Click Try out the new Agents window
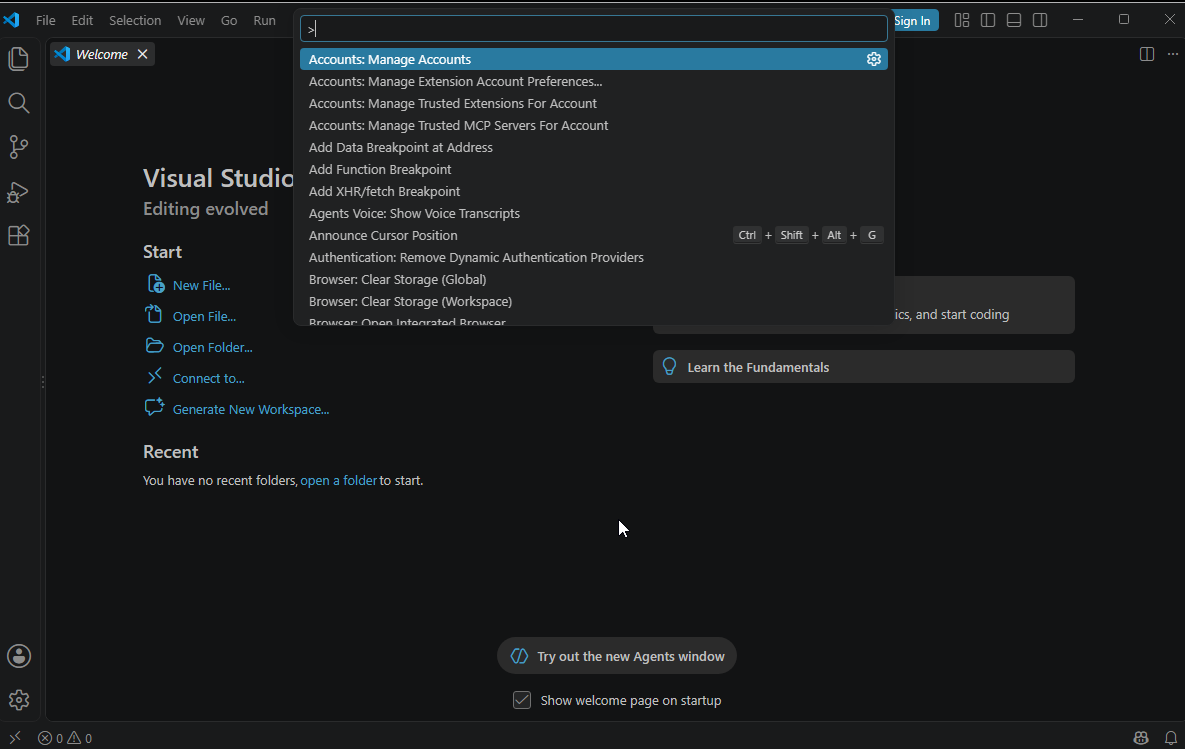The width and height of the screenshot is (1185, 749). pos(617,656)
